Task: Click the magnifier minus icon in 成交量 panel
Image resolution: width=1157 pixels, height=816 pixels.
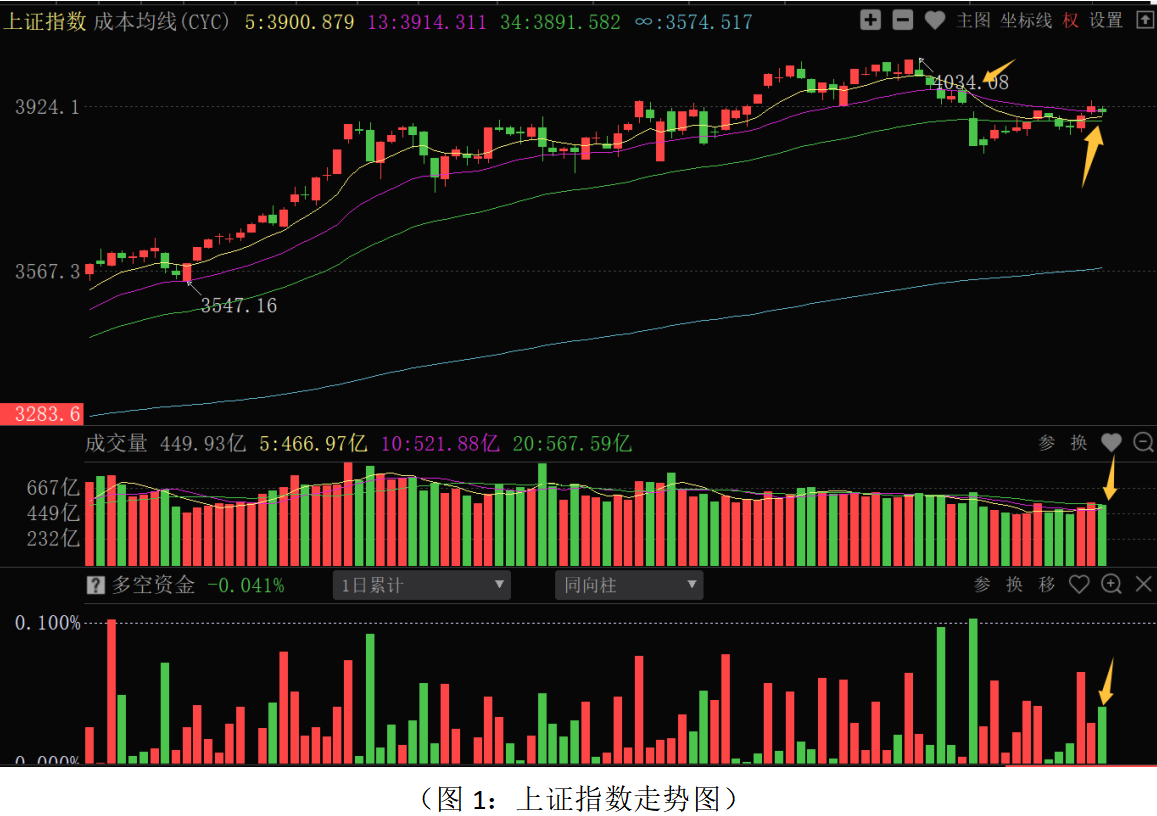Action: 1143,442
